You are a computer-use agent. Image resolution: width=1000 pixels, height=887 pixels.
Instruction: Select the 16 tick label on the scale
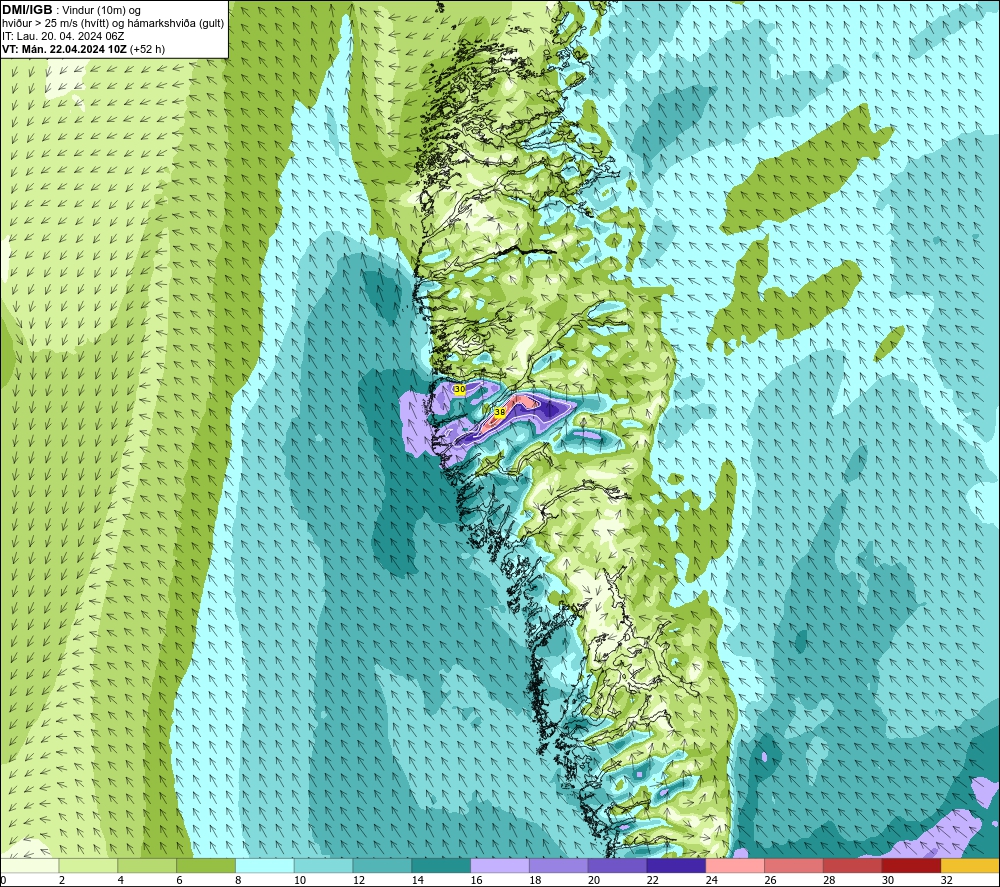tap(476, 881)
